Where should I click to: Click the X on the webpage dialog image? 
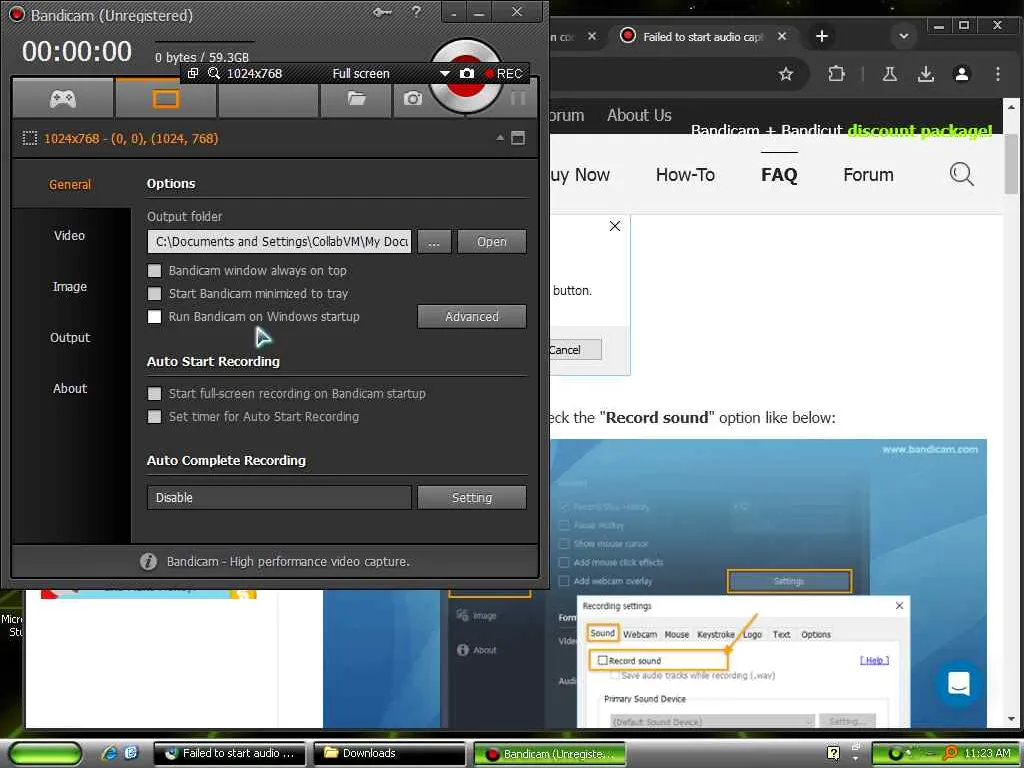[615, 226]
